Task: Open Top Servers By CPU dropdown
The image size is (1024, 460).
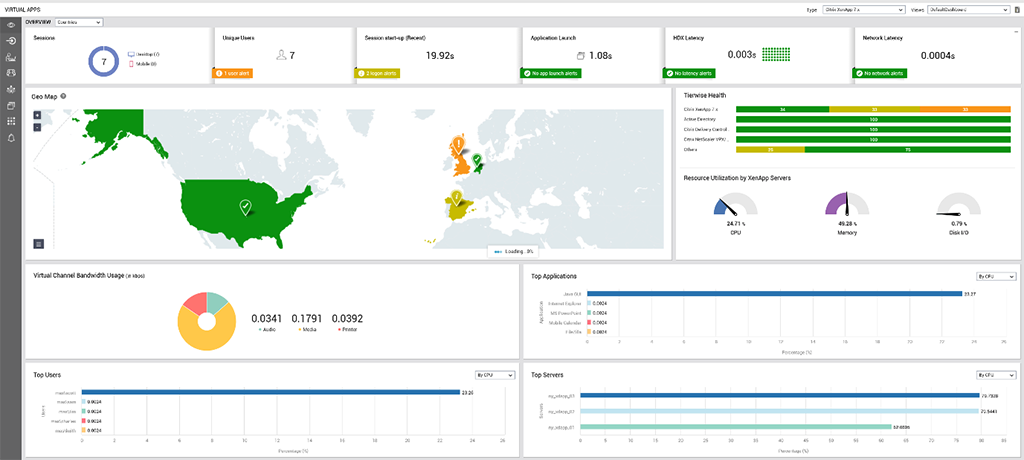Action: point(996,375)
